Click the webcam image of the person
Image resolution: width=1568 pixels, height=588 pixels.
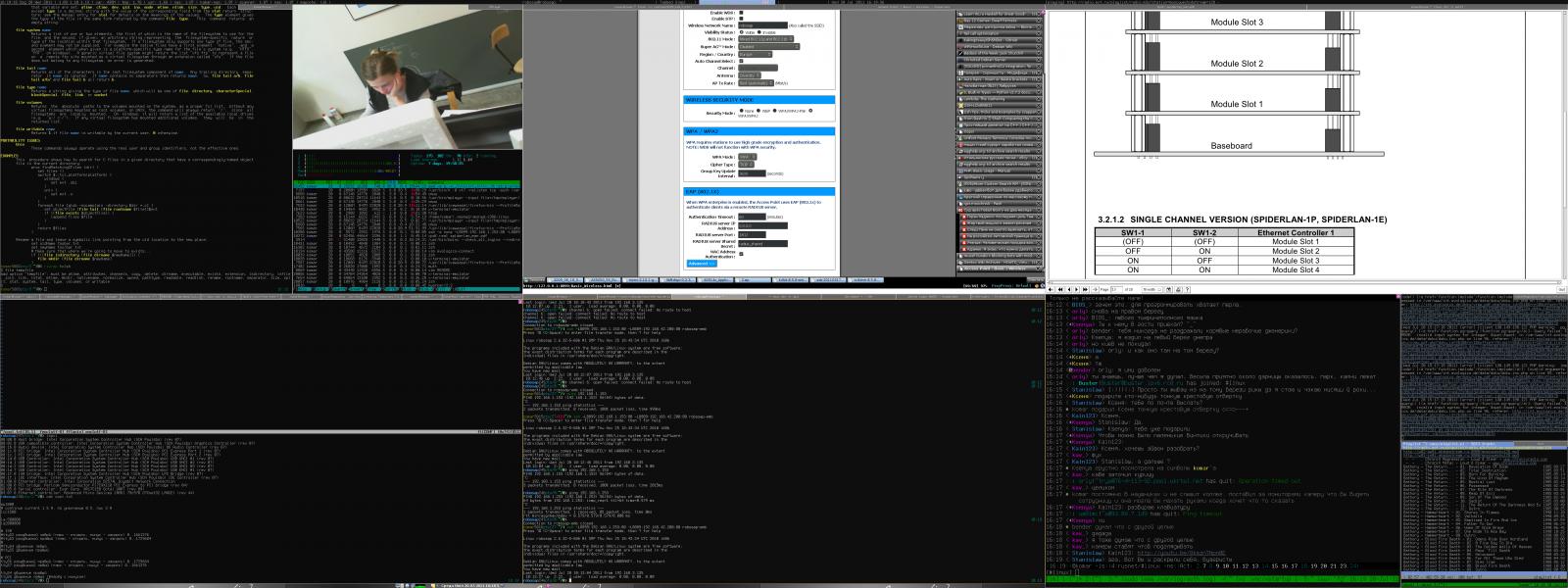[x=408, y=78]
